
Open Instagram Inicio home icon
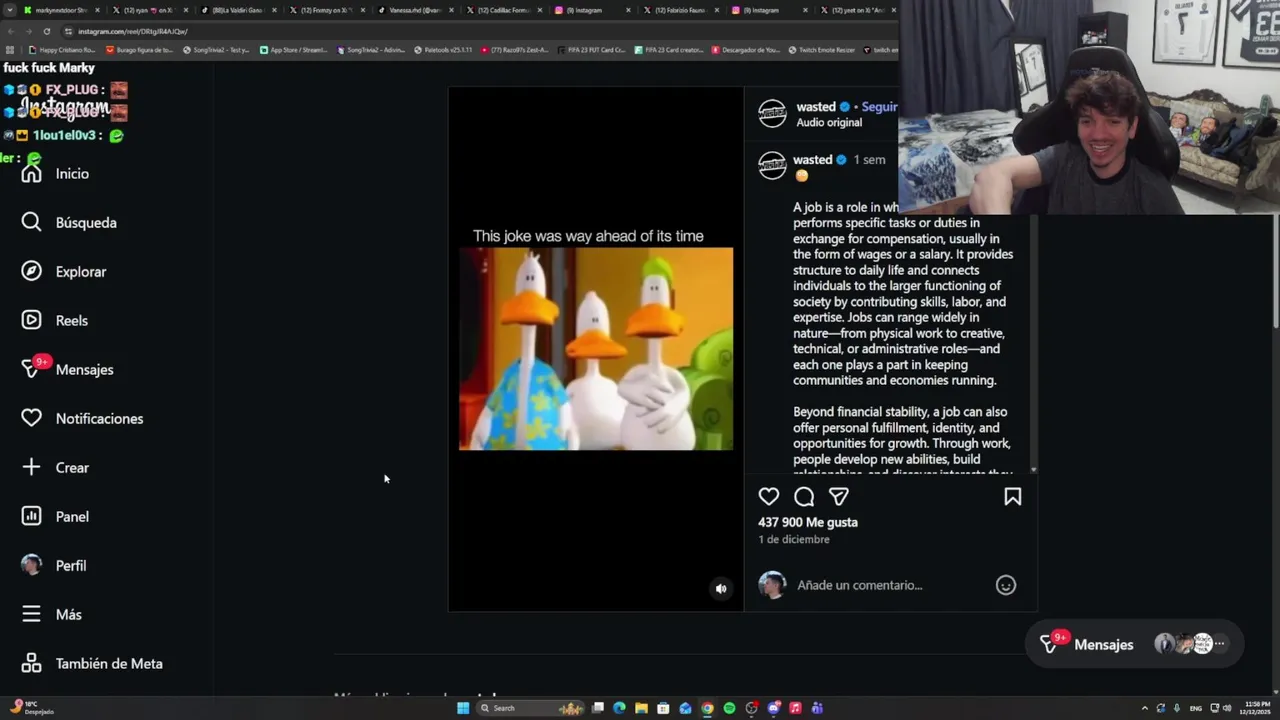coord(32,174)
